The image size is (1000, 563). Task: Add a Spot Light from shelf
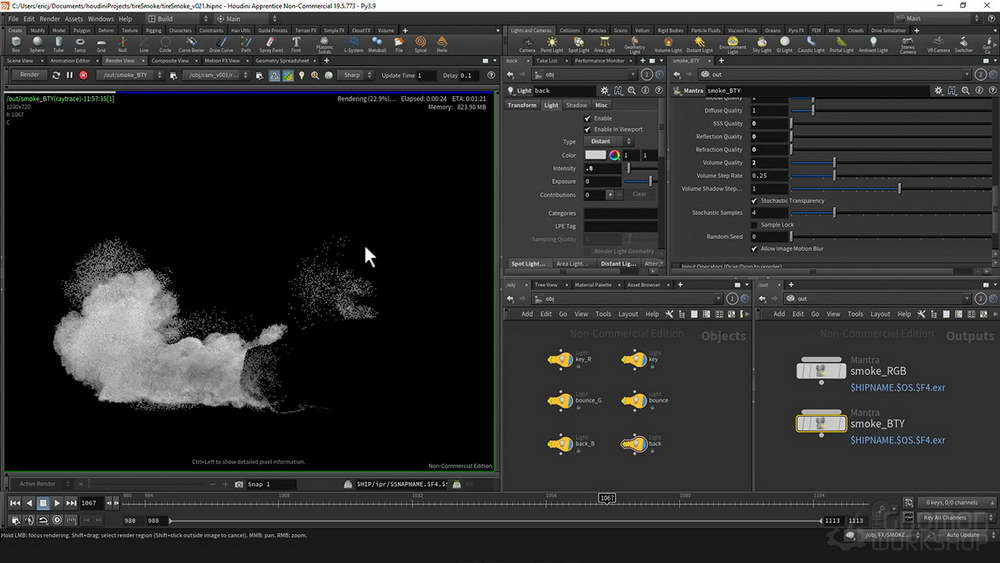[x=578, y=44]
